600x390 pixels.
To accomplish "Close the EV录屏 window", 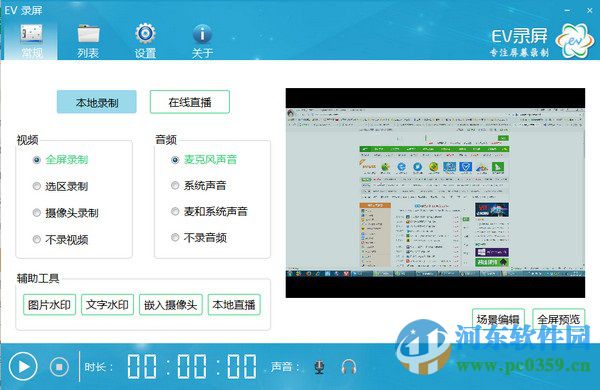I will tap(590, 11).
